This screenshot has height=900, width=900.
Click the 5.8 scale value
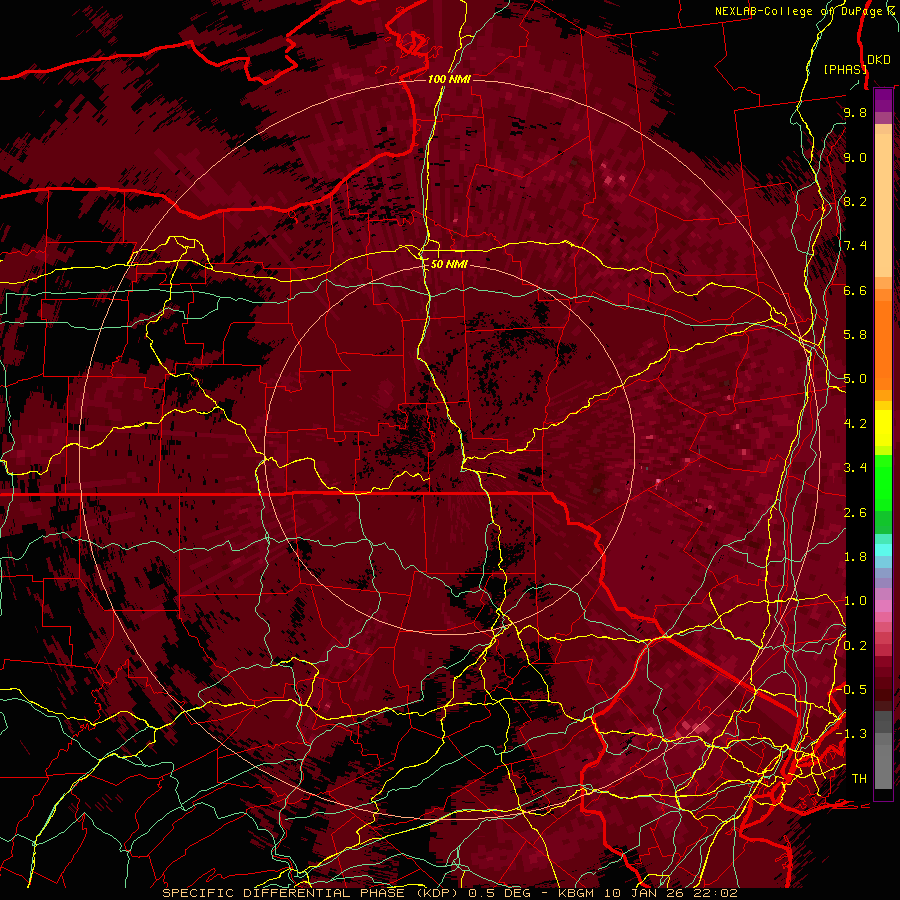tap(855, 335)
